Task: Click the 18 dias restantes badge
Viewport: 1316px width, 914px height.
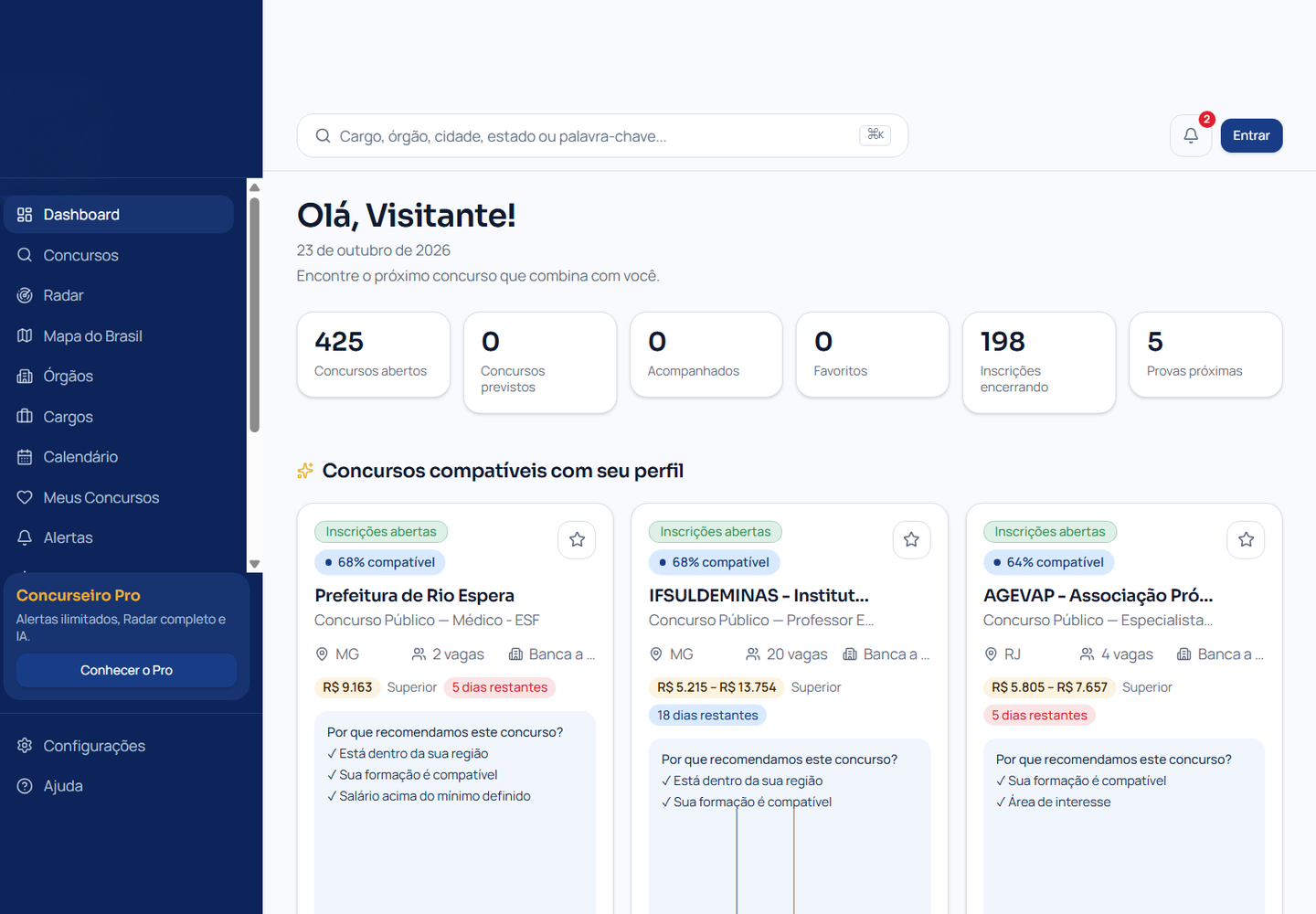Action: pos(707,715)
